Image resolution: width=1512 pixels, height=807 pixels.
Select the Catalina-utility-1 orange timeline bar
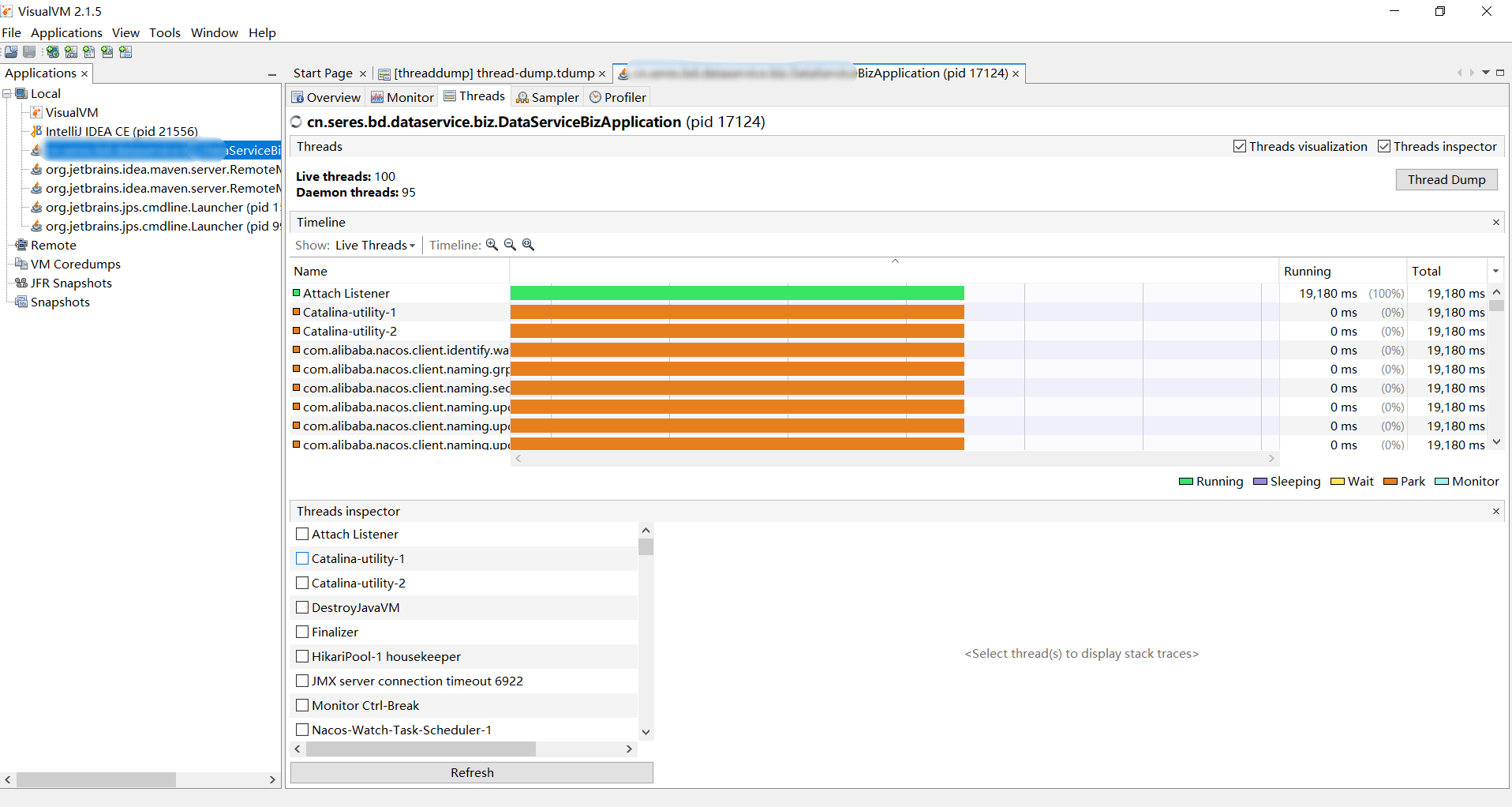[x=737, y=312]
